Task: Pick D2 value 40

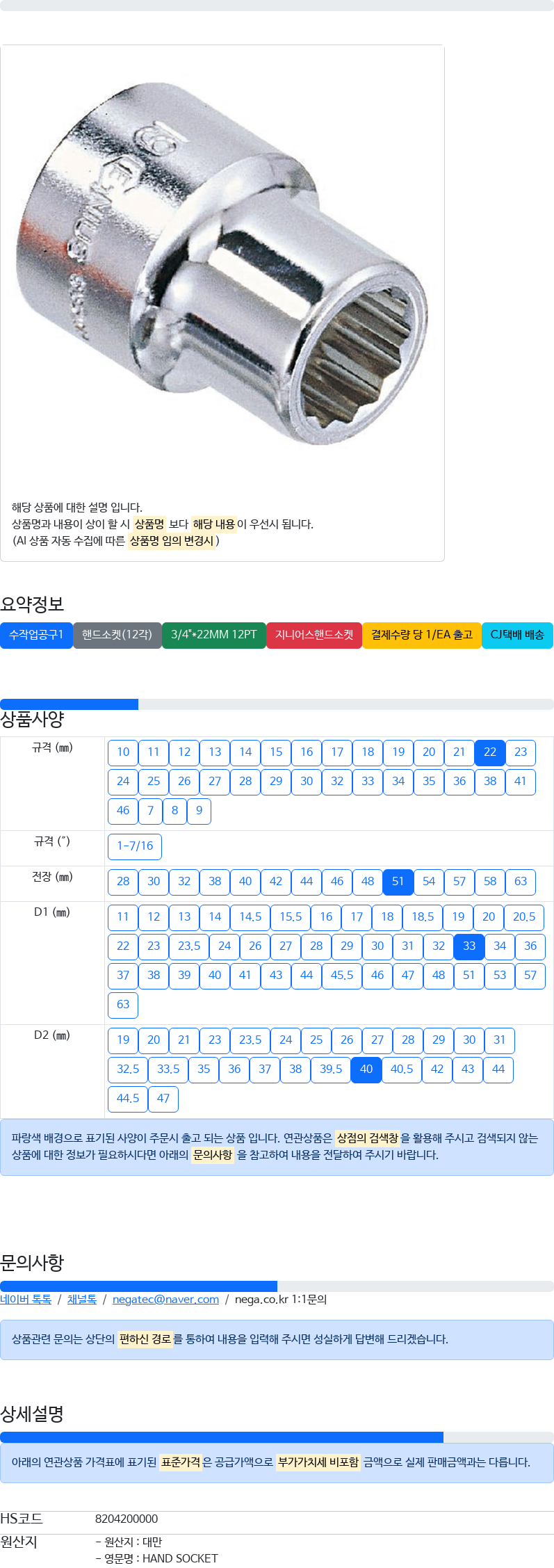Action: (366, 1069)
